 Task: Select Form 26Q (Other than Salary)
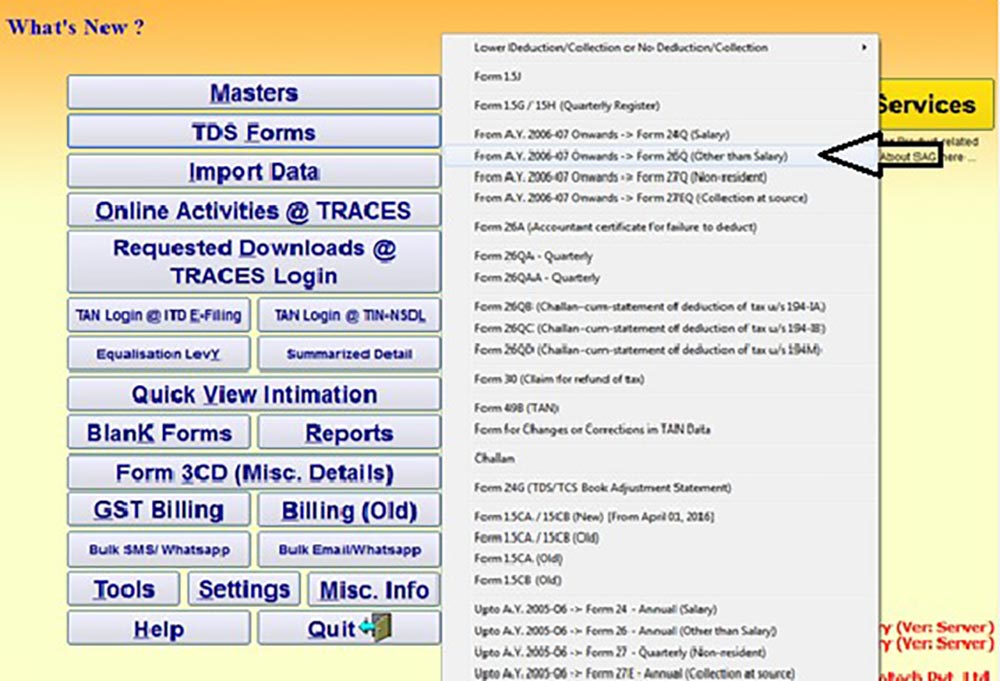point(630,156)
